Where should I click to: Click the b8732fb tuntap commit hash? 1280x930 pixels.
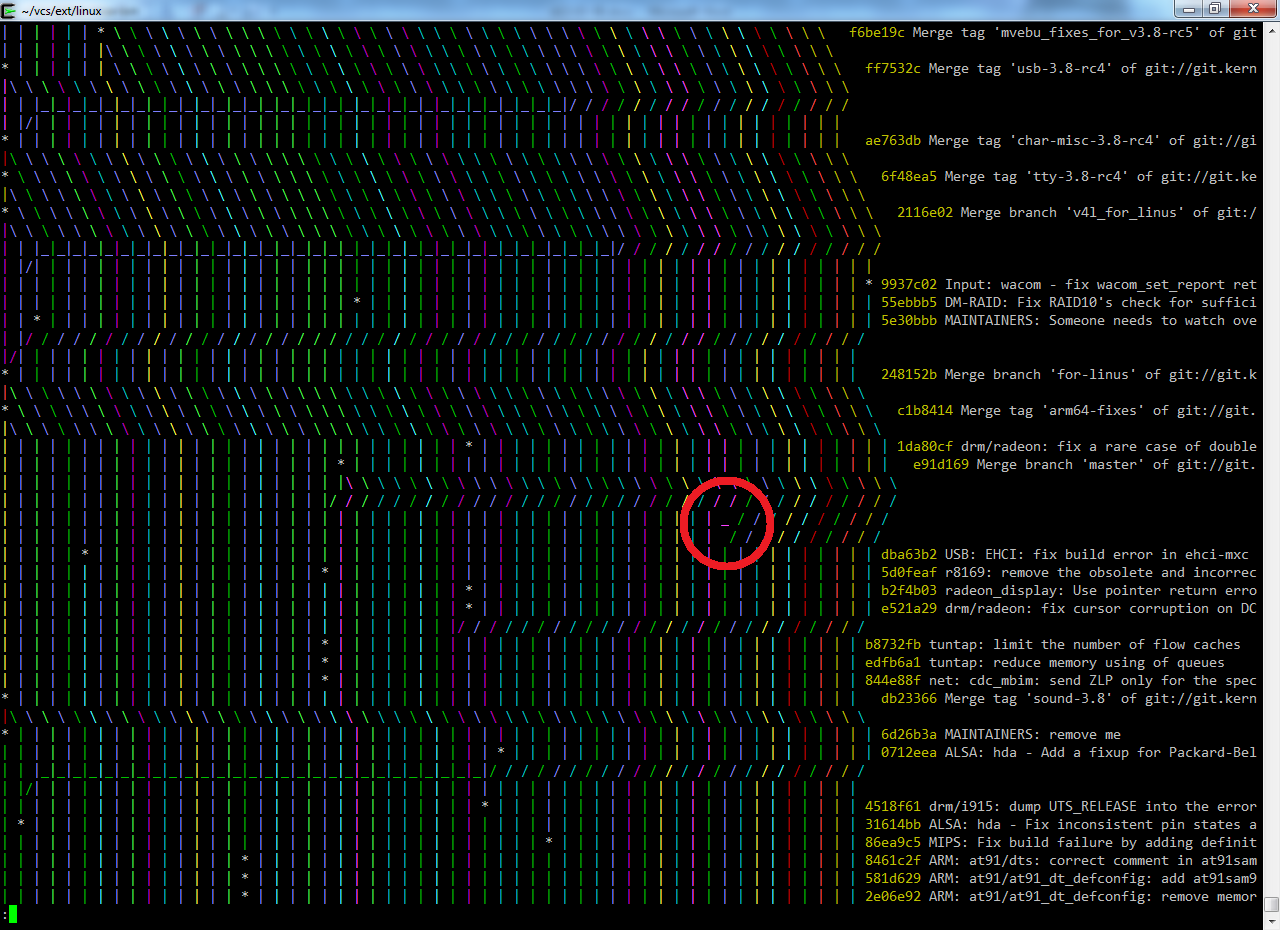coord(893,644)
